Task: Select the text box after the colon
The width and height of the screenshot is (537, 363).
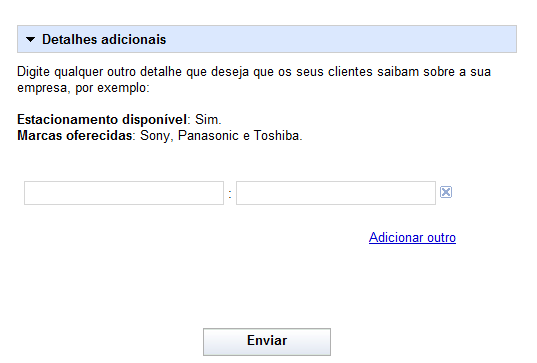Action: [336, 193]
